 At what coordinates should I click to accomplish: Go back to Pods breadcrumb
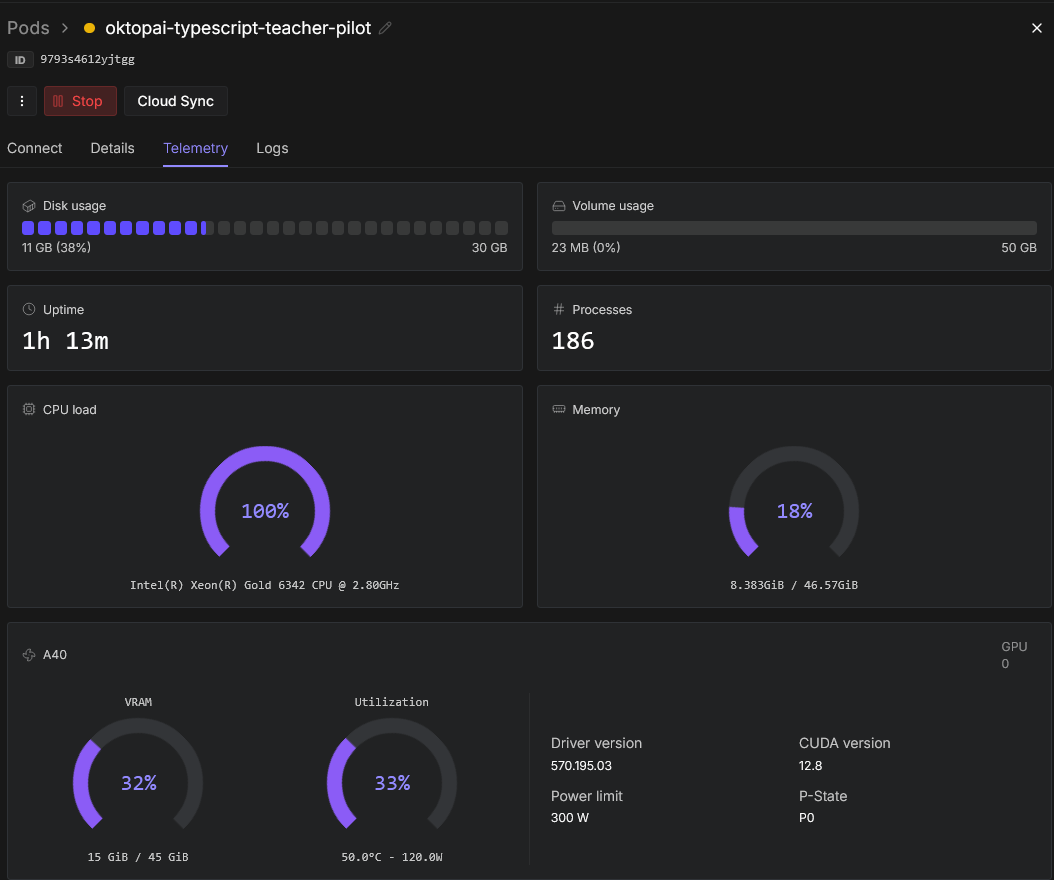28,28
